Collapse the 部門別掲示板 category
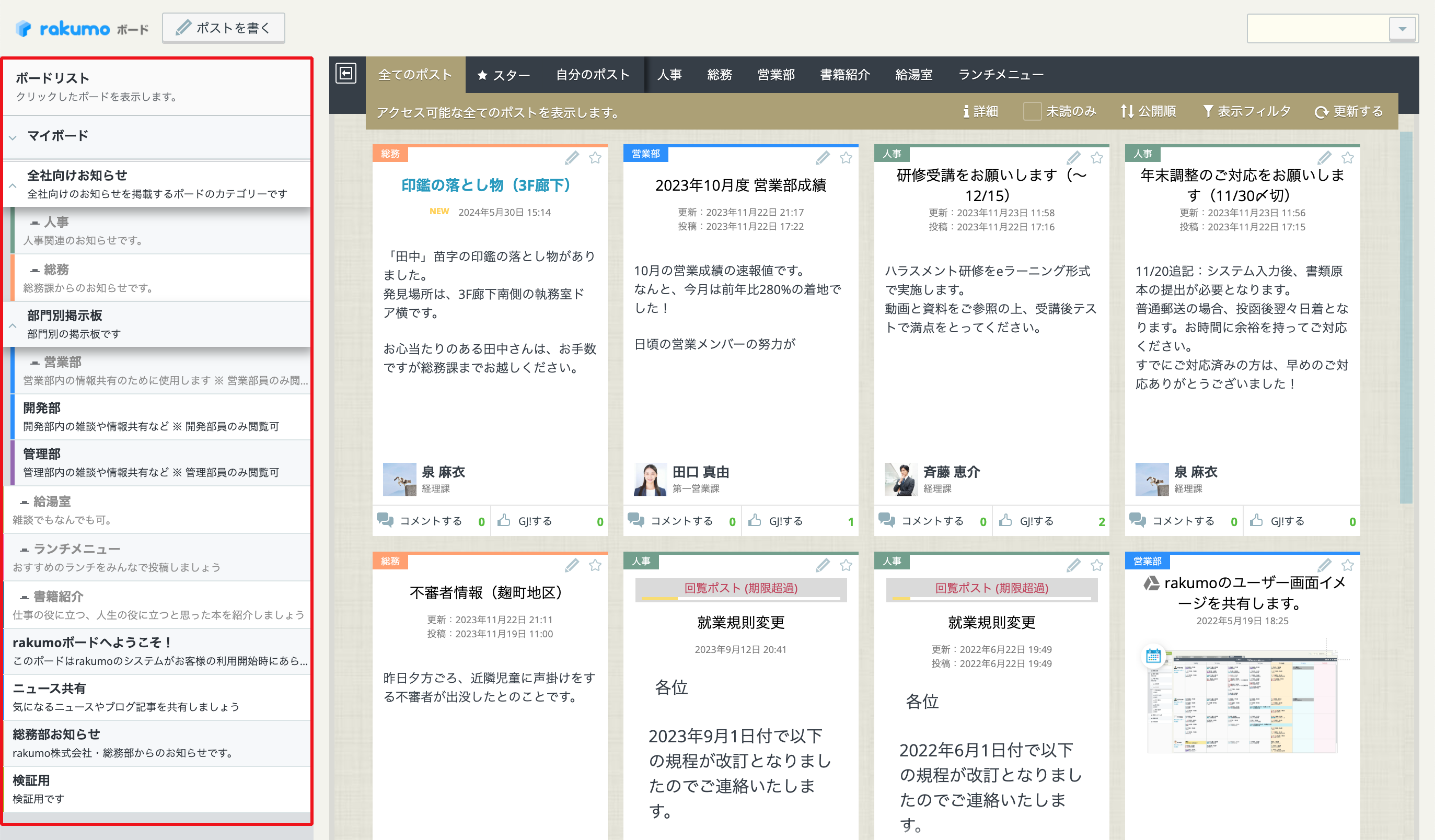This screenshot has width=1435, height=840. tap(13, 325)
